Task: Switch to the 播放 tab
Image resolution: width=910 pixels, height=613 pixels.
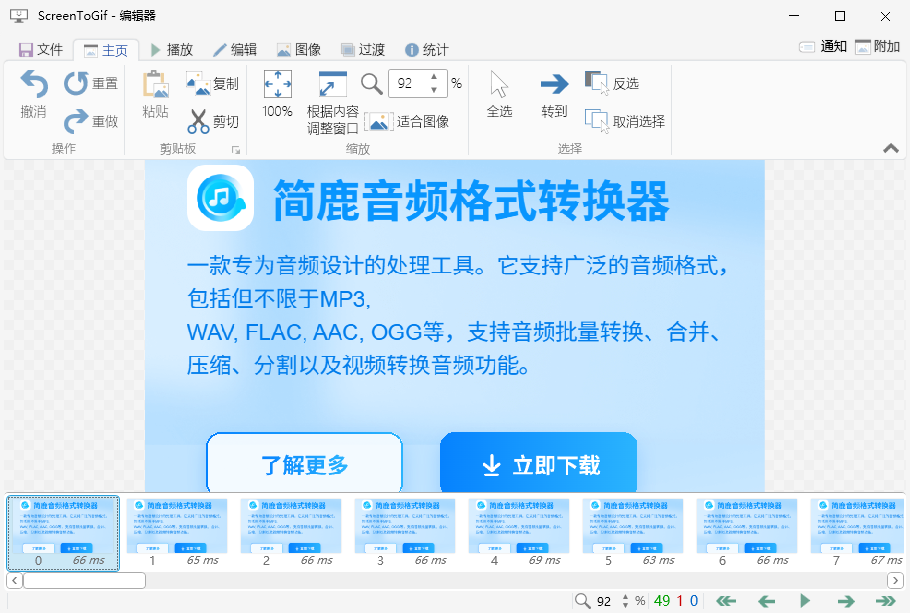Action: (x=173, y=48)
